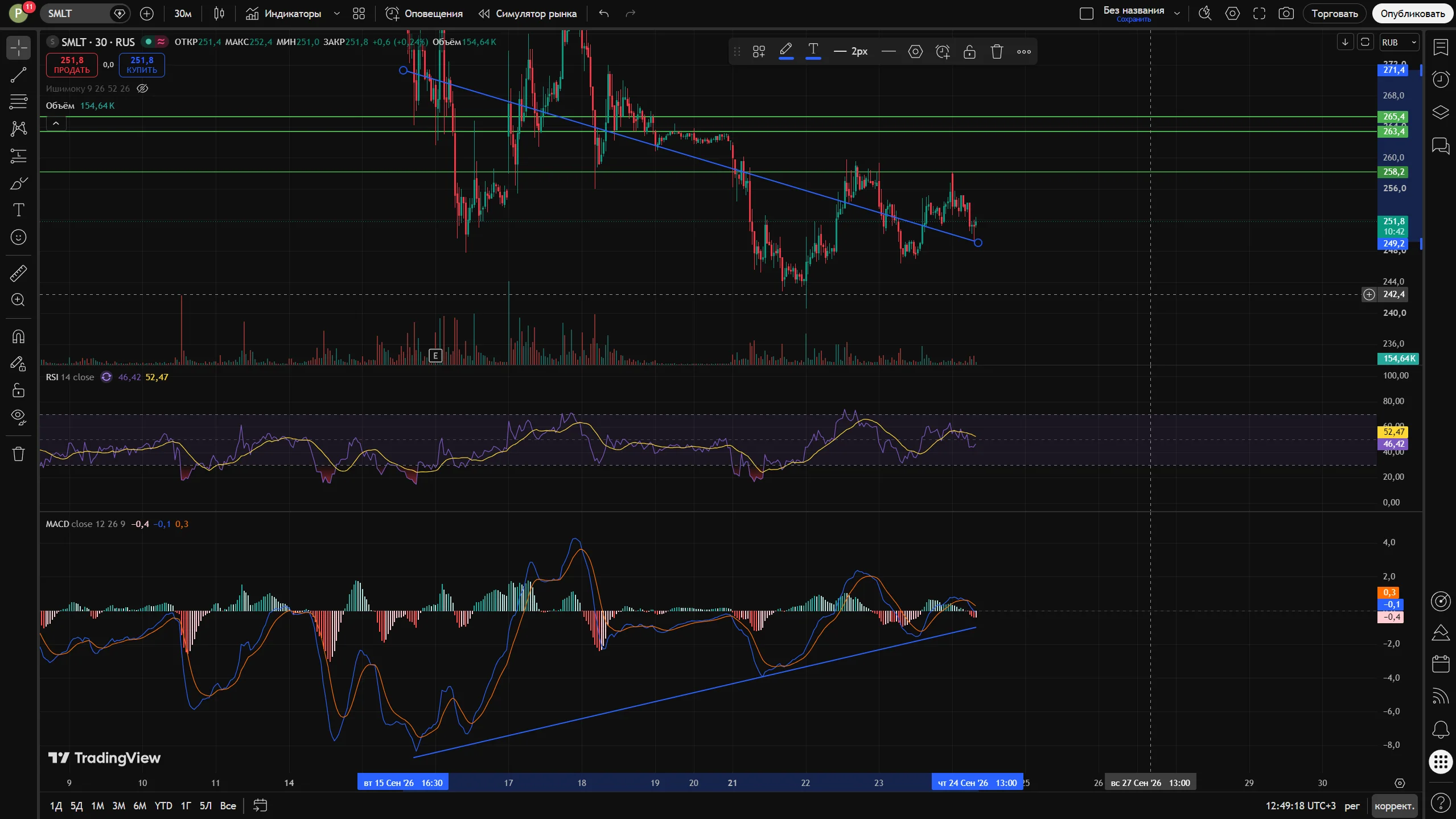Toggle lock all drawings
1456x819 pixels.
coord(19,390)
